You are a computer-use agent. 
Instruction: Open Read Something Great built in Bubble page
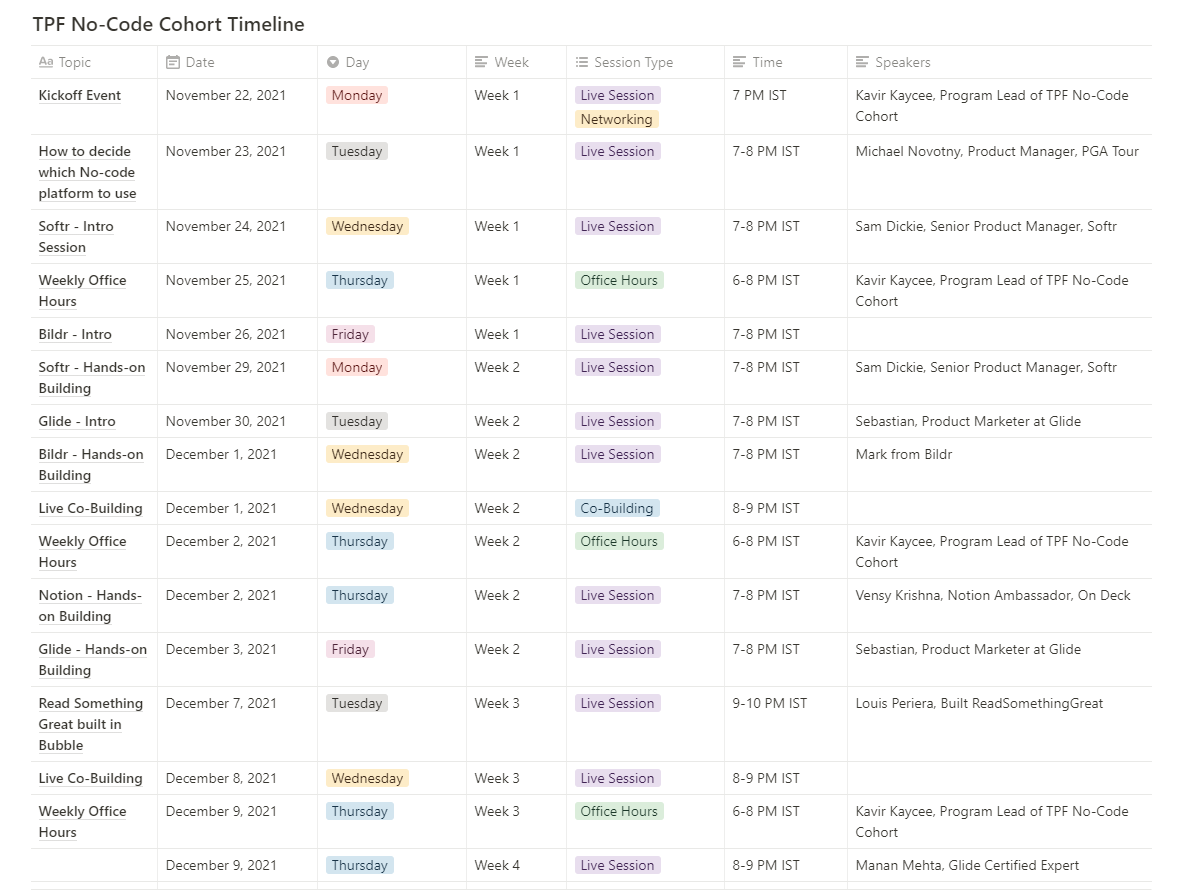coord(91,724)
